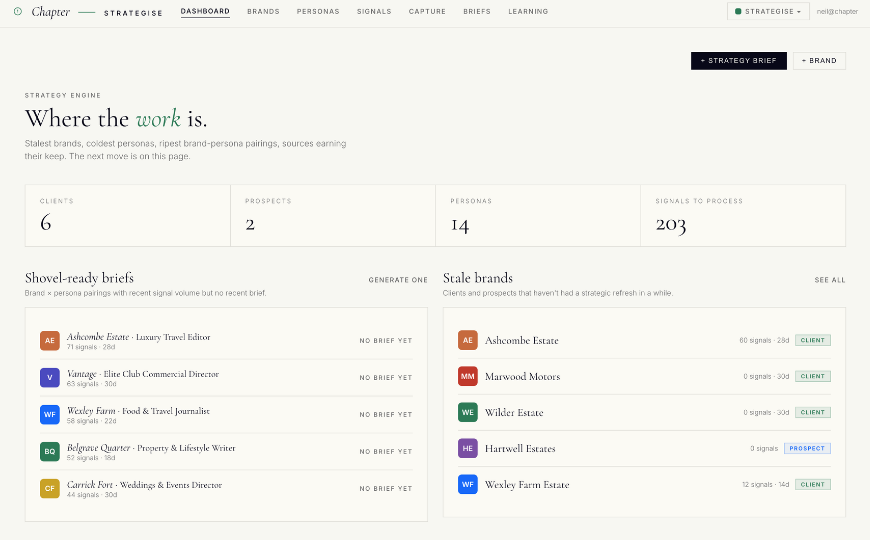The height and width of the screenshot is (540, 870).
Task: Click the Strategise label beside the Chapter logo
Action: click(133, 13)
